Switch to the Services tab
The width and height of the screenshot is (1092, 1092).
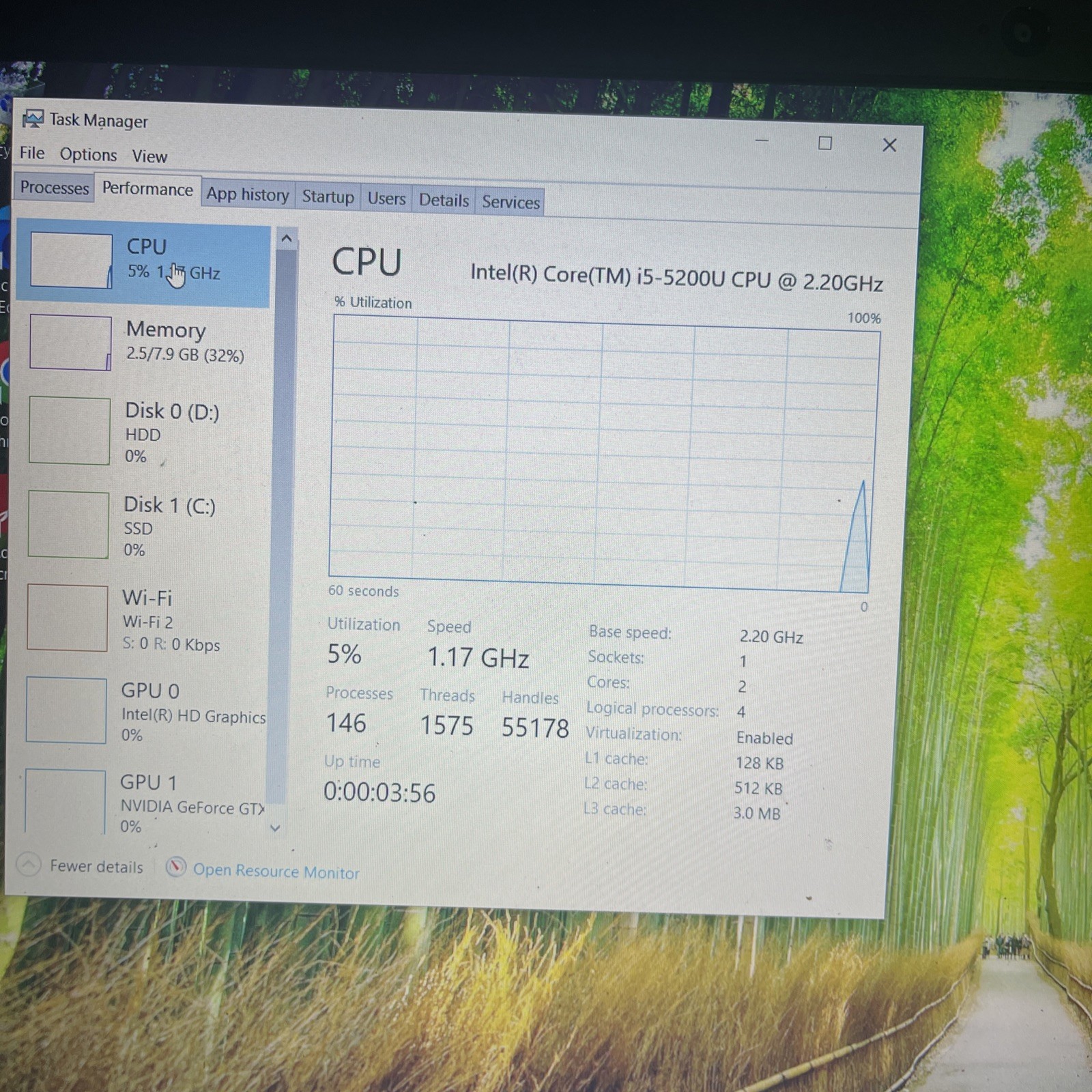[x=511, y=202]
